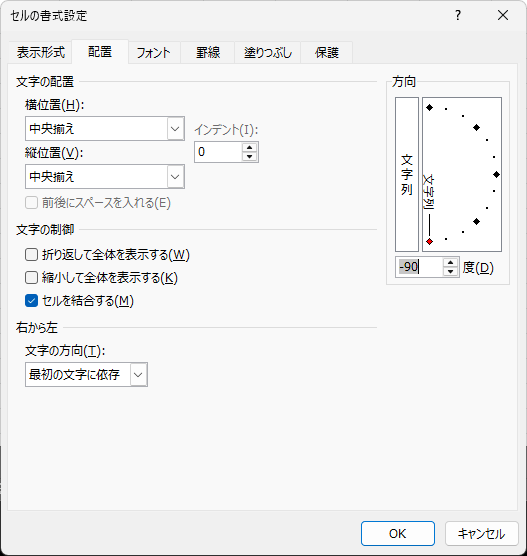This screenshot has width=527, height=556.
Task: Open 文字の方向 dropdown
Action: (x=86, y=374)
